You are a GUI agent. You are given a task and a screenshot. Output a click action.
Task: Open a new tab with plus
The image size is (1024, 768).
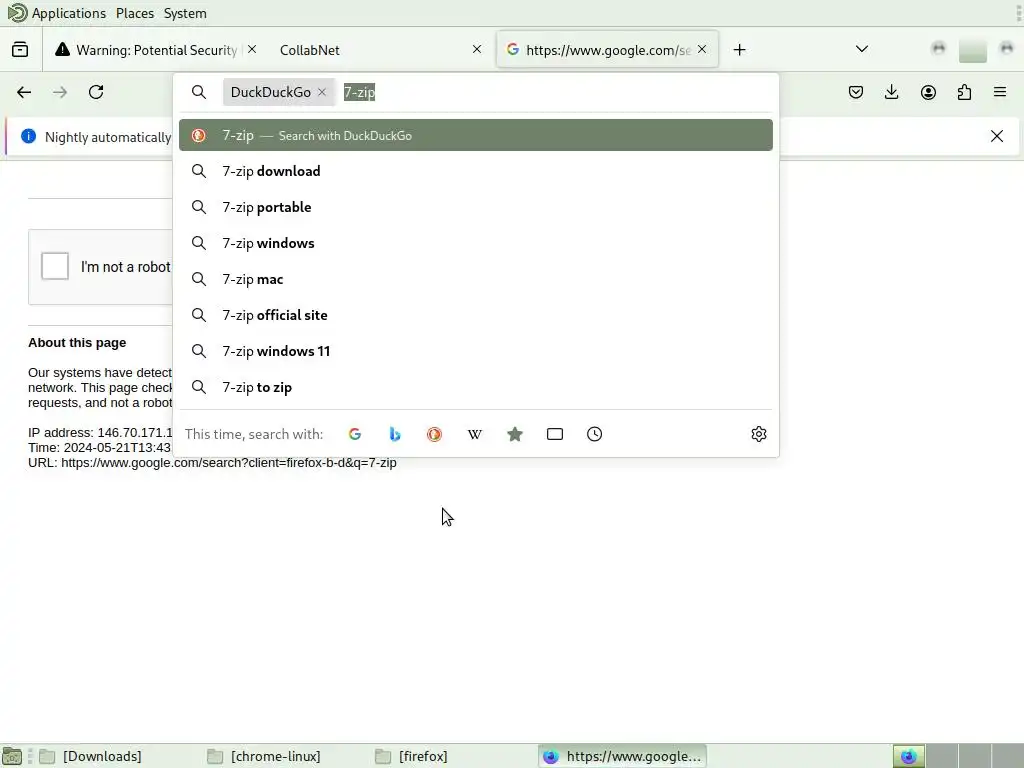click(x=739, y=50)
